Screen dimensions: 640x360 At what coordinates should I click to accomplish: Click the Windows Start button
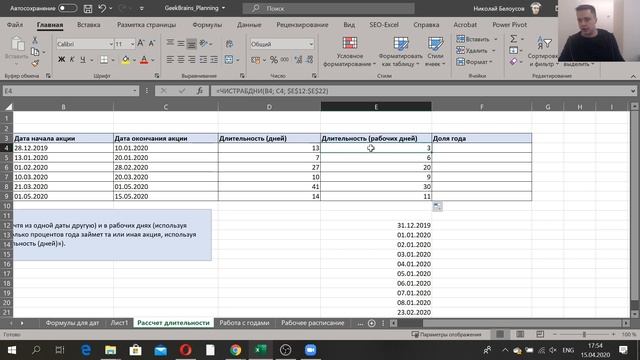[12, 350]
